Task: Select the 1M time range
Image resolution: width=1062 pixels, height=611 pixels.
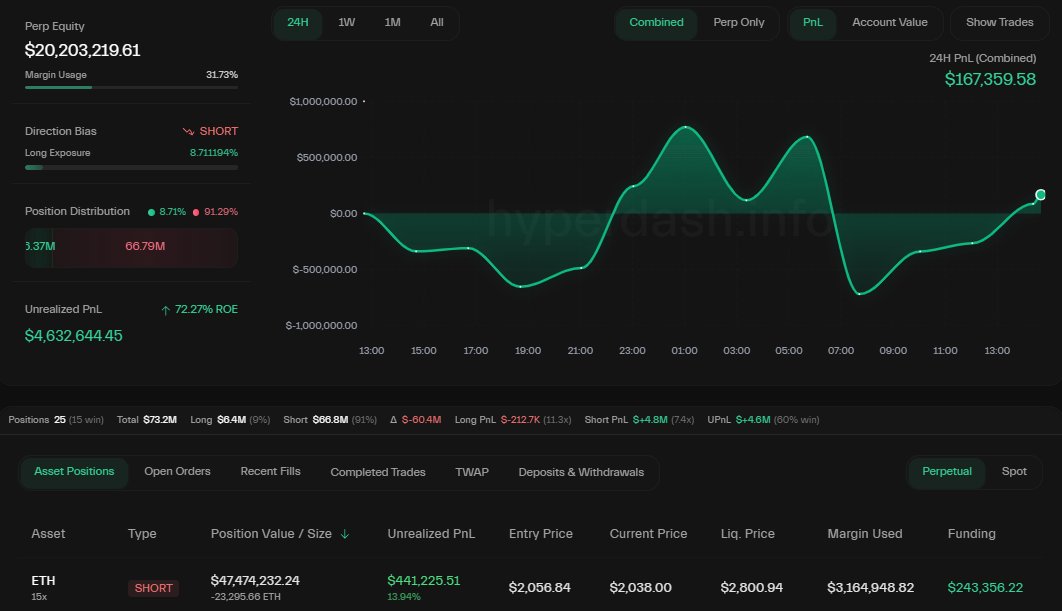Action: click(392, 22)
